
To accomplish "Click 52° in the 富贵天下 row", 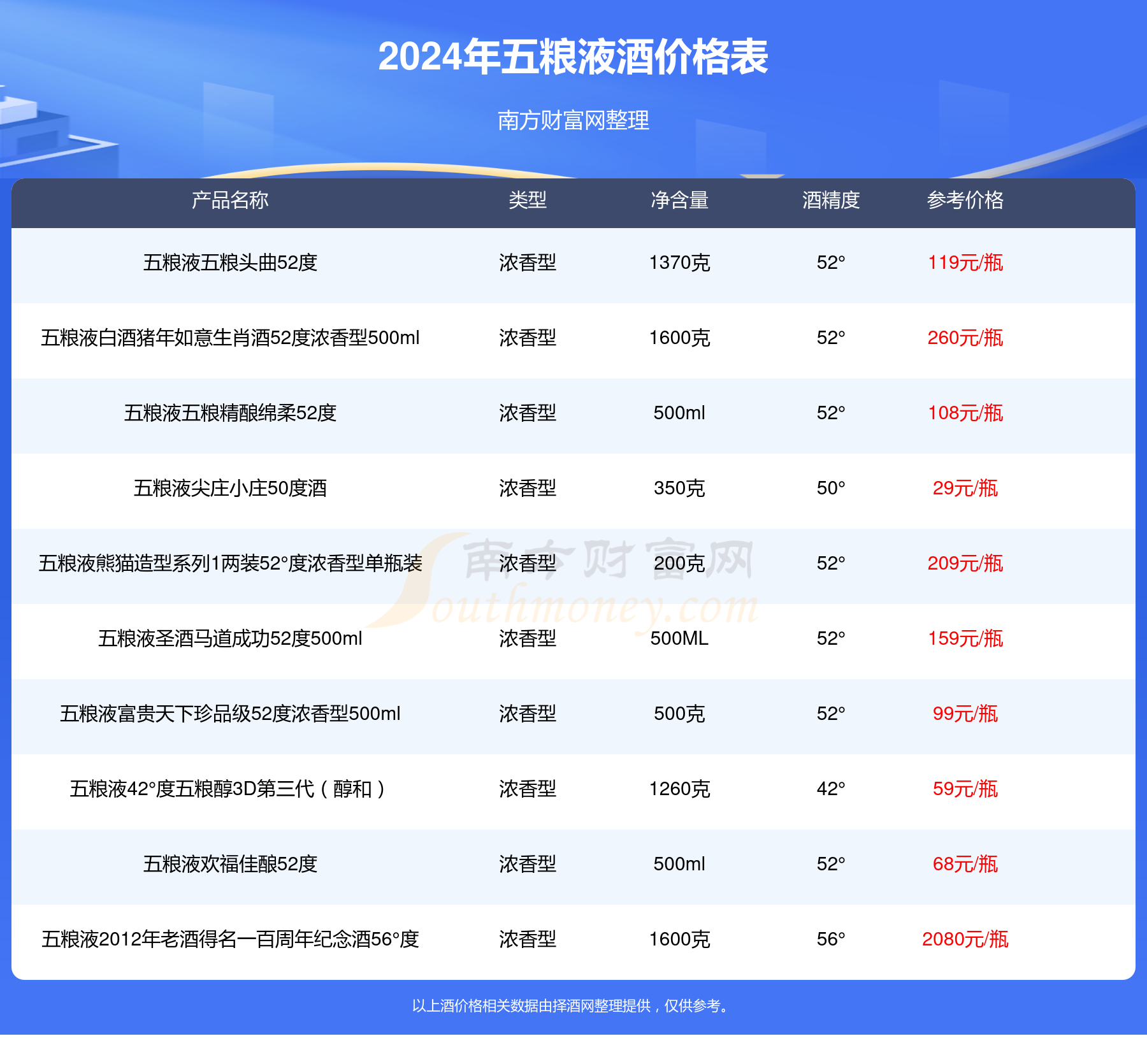I will 831,714.
